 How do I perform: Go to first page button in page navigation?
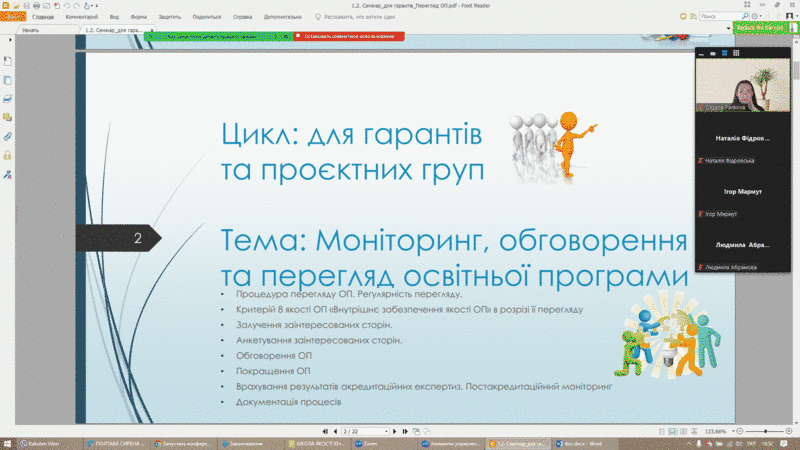325,432
